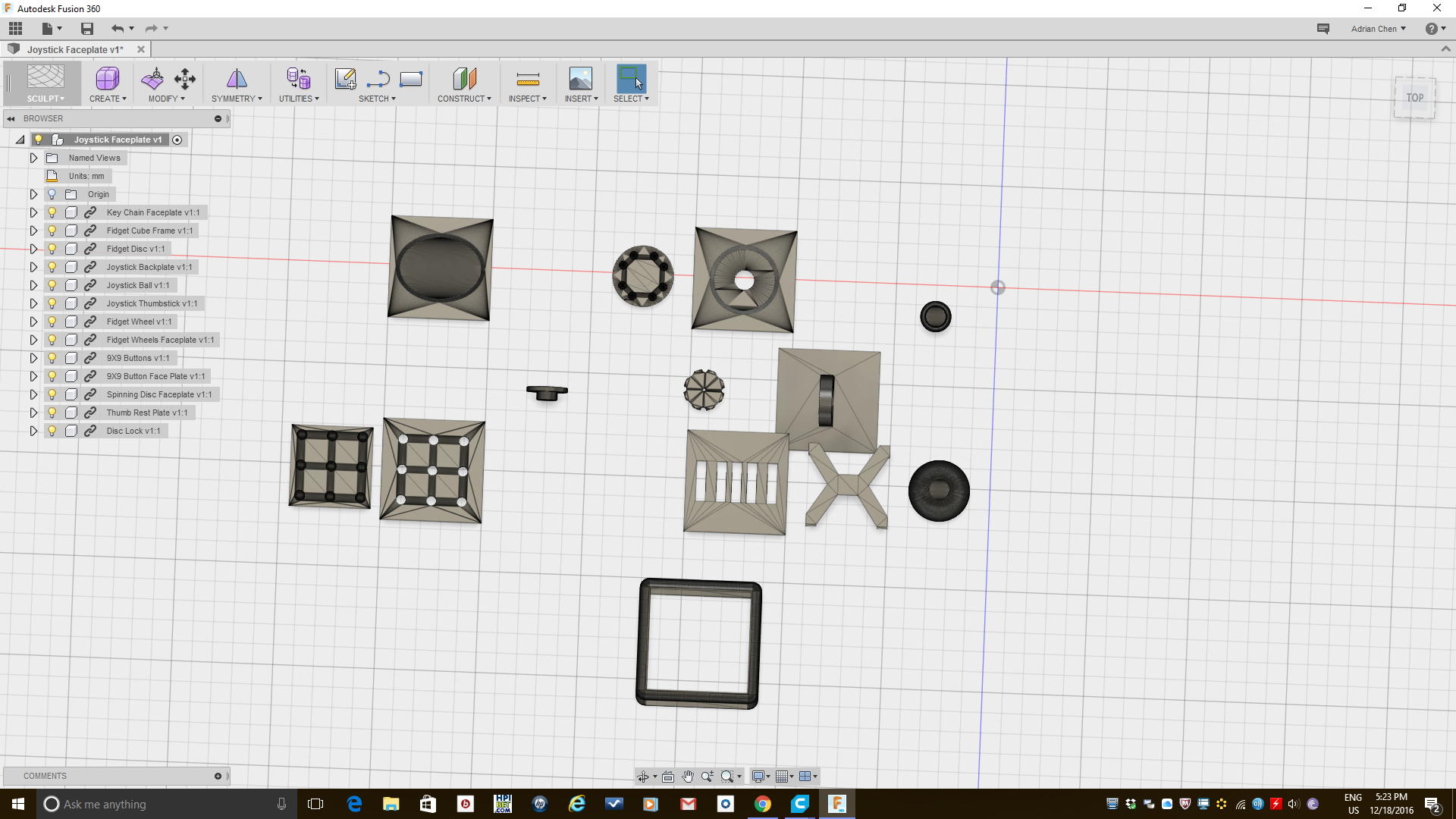Viewport: 1456px width, 819px height.
Task: Click the Orbit navigation tool
Action: pos(643,777)
